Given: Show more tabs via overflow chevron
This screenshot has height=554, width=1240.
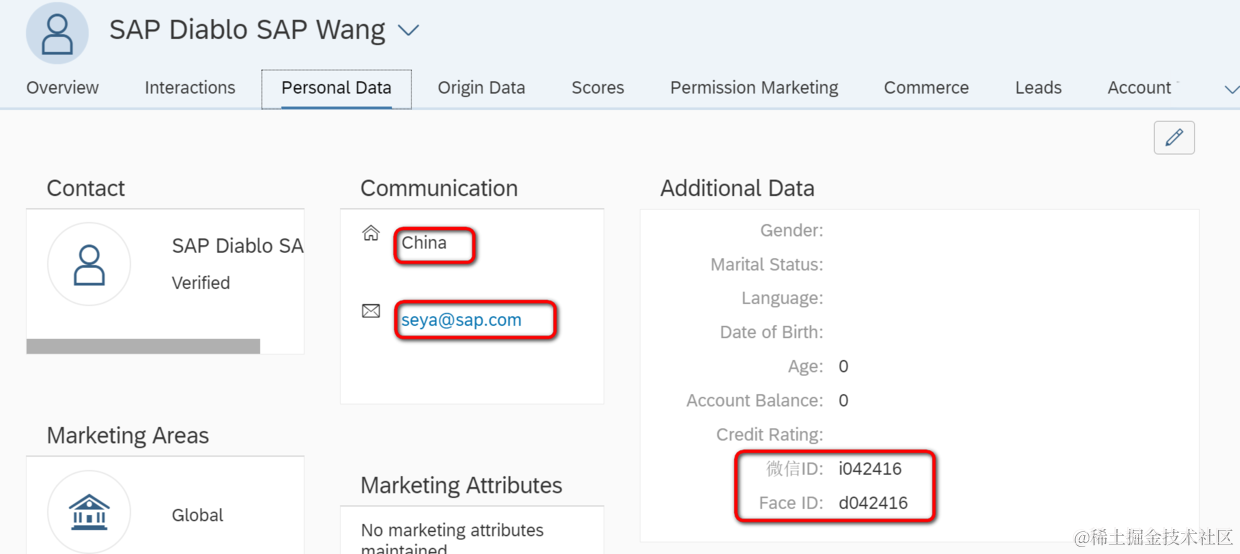Looking at the screenshot, I should point(1231,89).
